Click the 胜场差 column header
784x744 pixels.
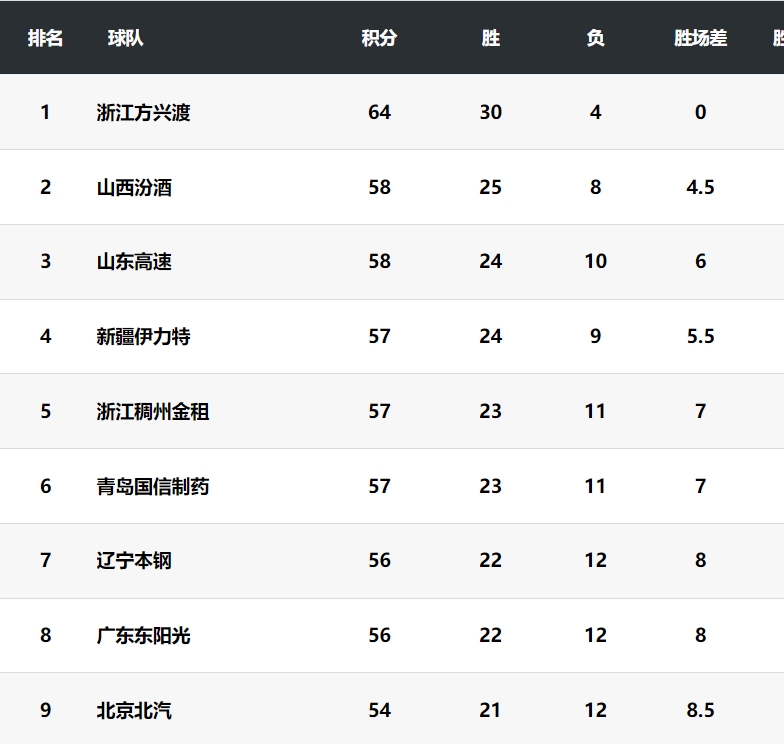click(x=700, y=38)
